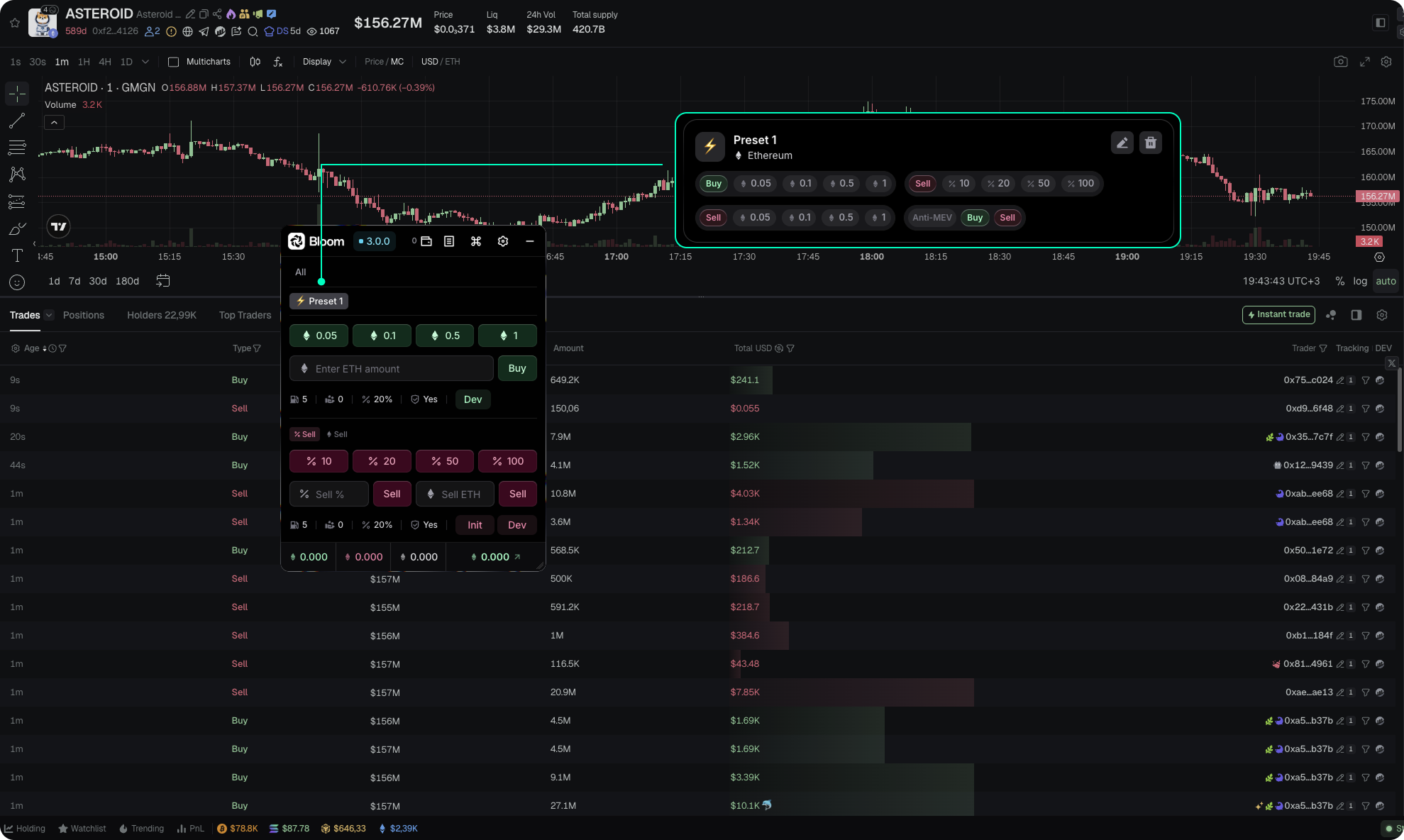Delete Preset 1 with trash icon

point(1150,143)
